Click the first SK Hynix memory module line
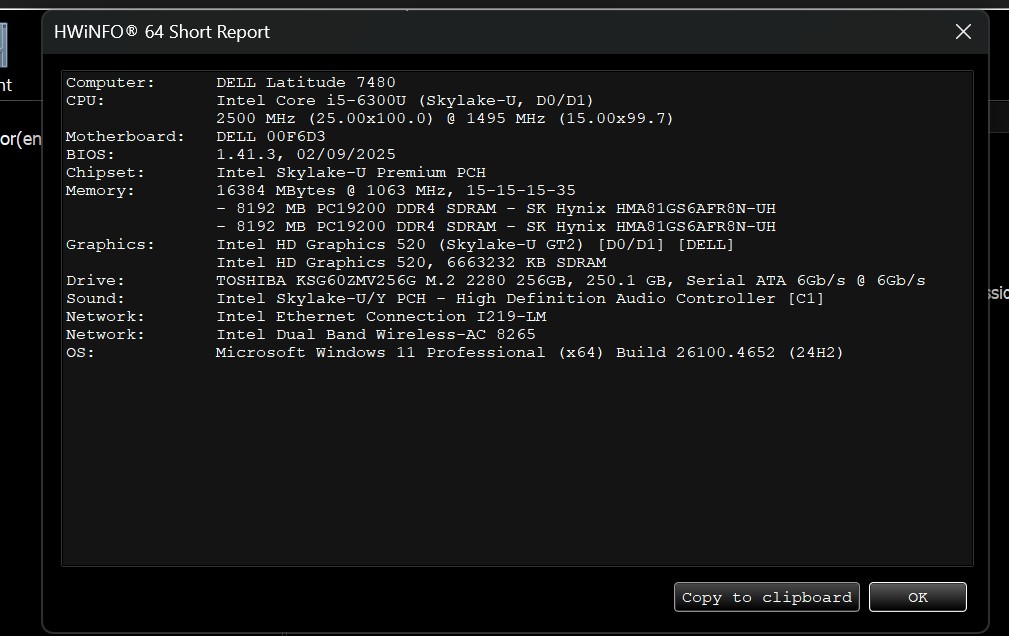This screenshot has width=1009, height=636. click(x=495, y=209)
